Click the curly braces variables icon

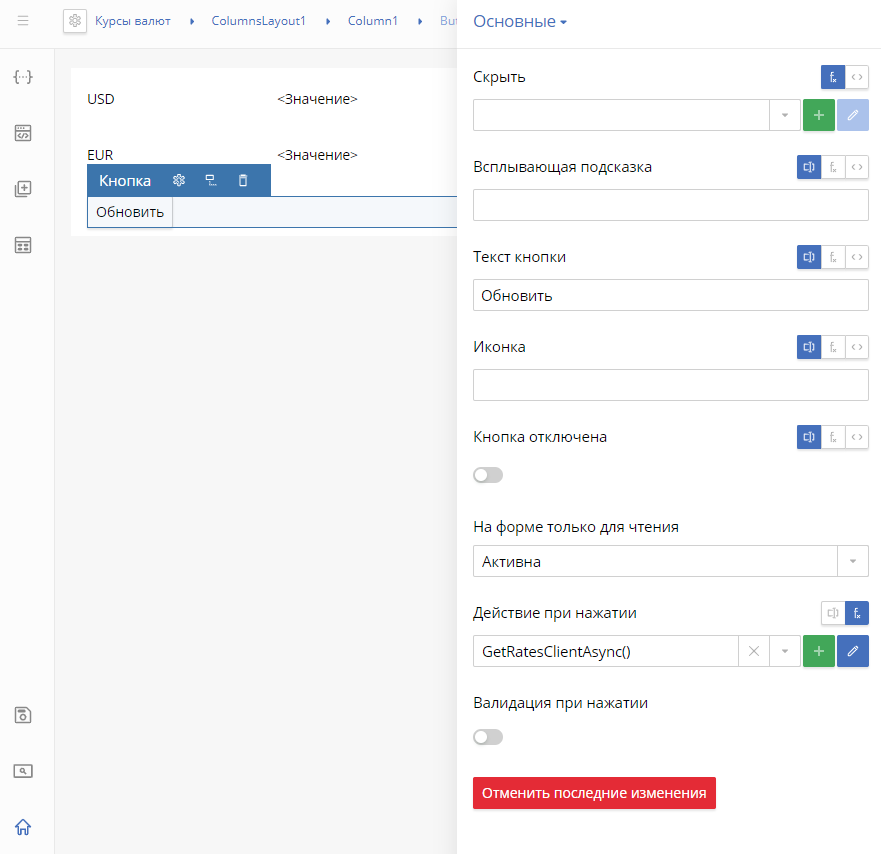(23, 77)
